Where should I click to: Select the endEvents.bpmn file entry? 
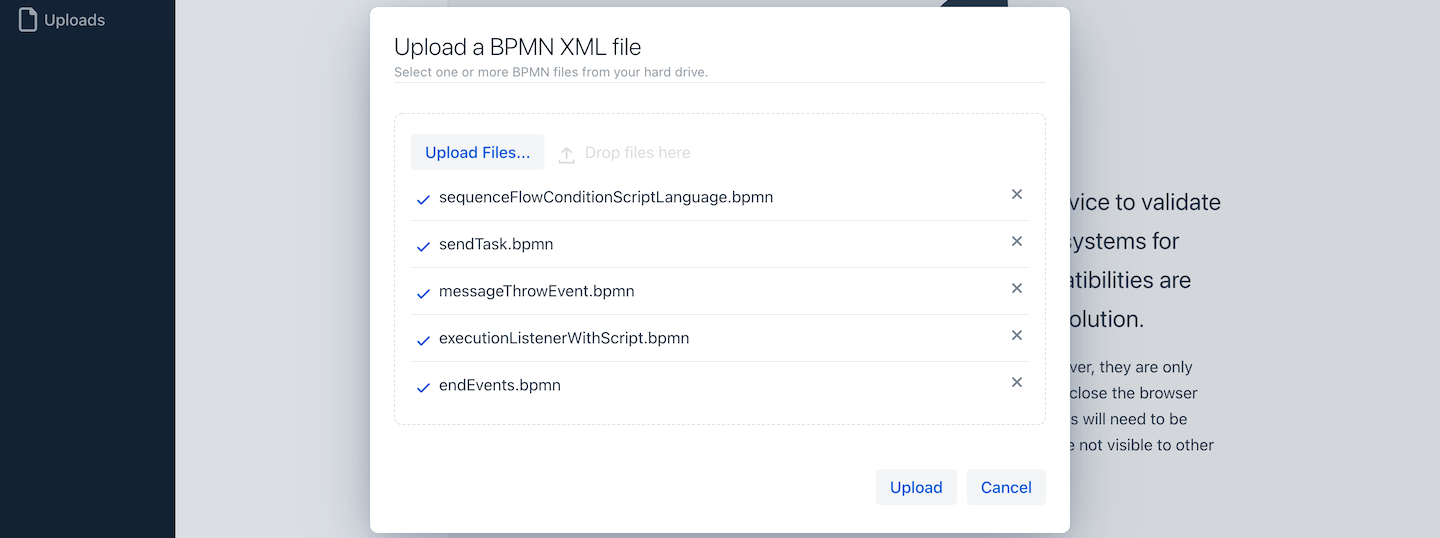[x=499, y=385]
